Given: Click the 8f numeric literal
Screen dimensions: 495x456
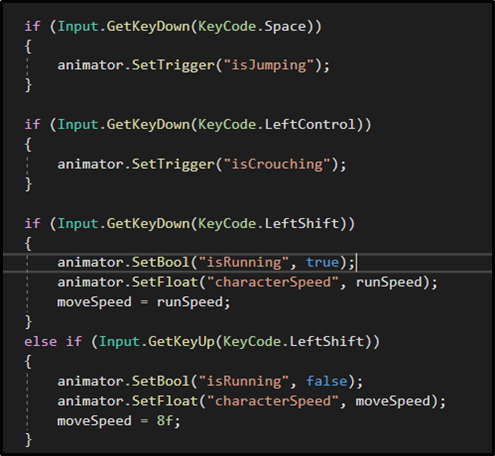Looking at the screenshot, I should (x=165, y=421).
